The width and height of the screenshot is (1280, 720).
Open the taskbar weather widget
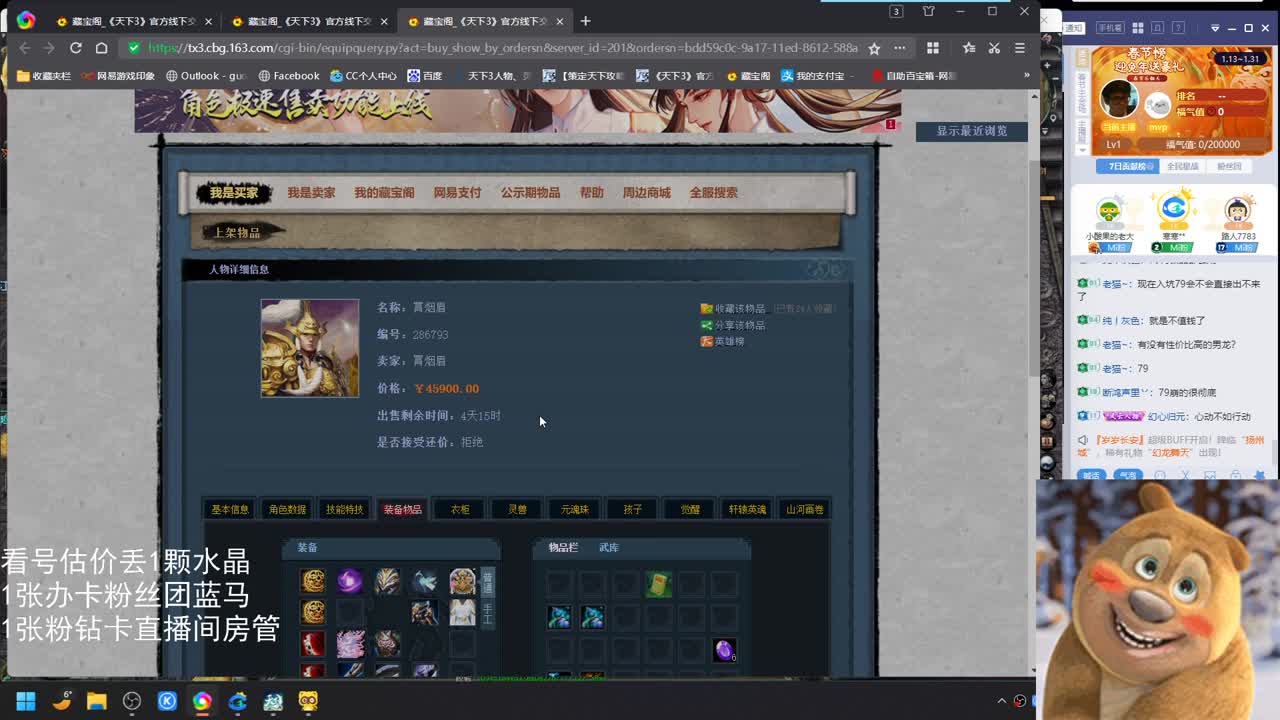pyautogui.click(x=62, y=701)
